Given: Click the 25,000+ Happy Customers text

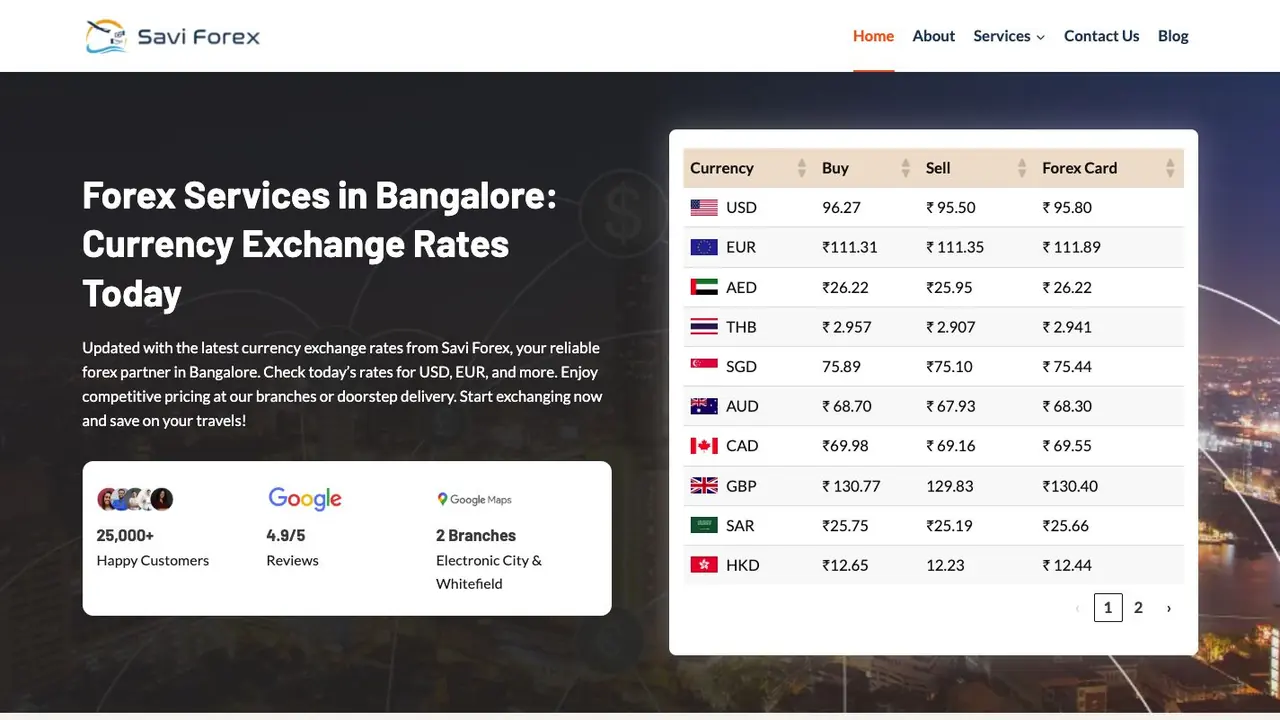Looking at the screenshot, I should pos(153,548).
